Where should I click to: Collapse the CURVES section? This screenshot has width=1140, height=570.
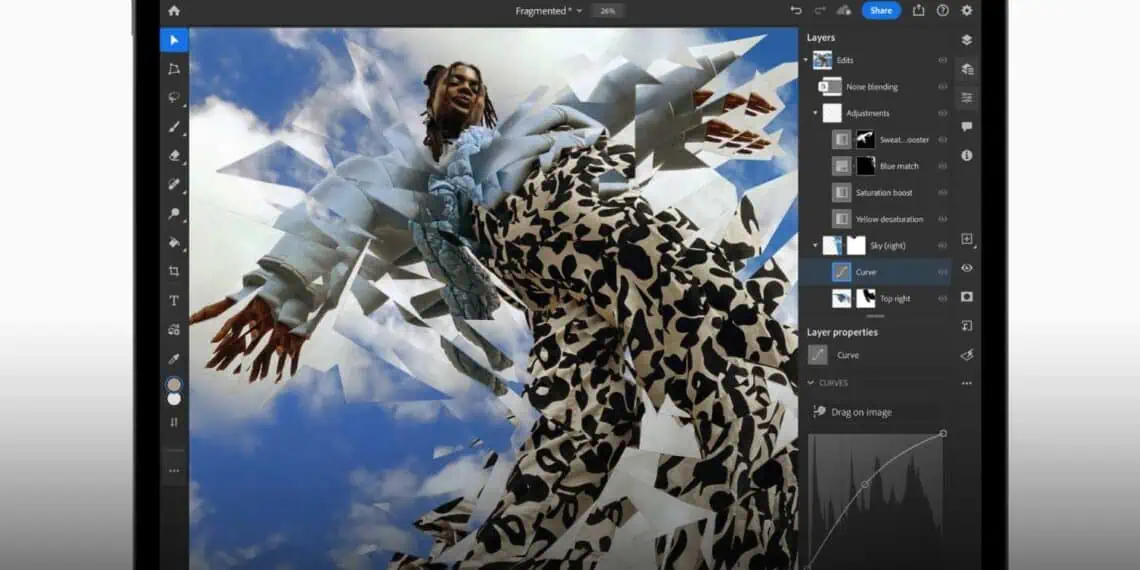[x=811, y=383]
